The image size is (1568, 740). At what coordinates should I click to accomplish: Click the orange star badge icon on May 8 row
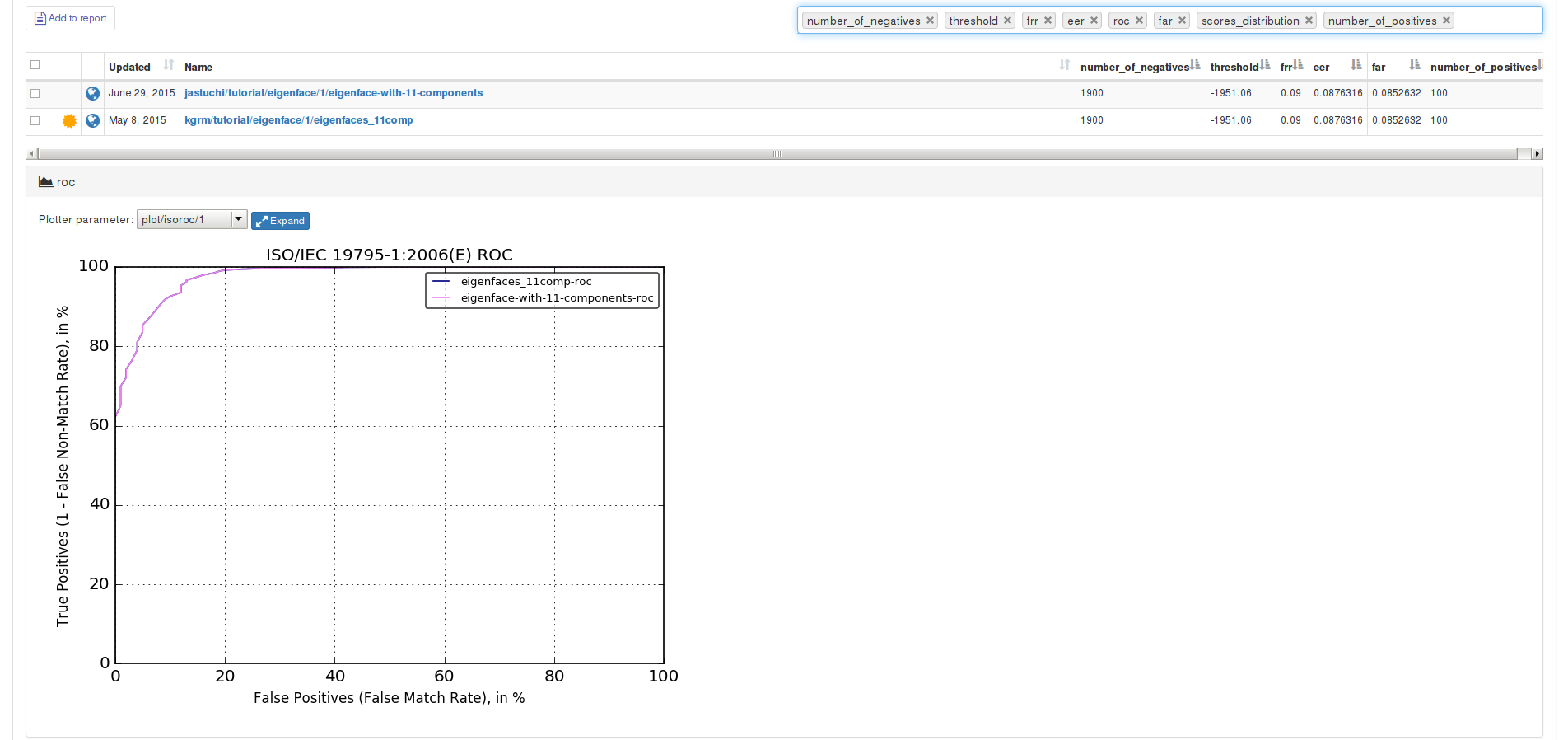coord(70,120)
